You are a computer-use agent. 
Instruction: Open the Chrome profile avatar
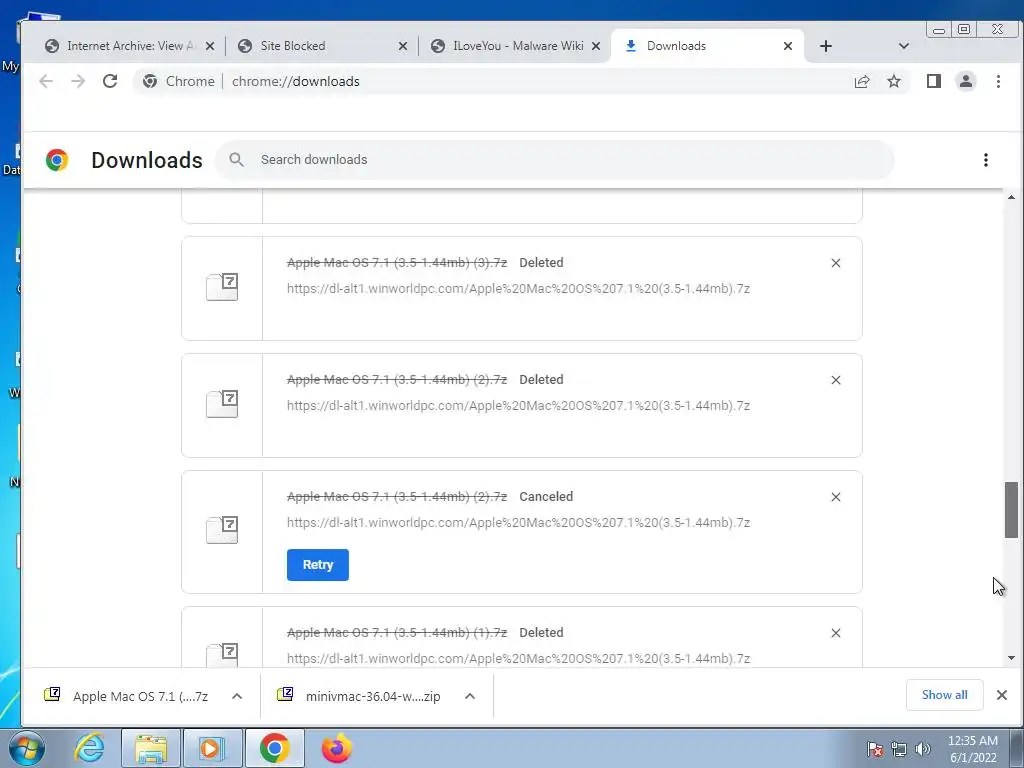click(x=966, y=81)
